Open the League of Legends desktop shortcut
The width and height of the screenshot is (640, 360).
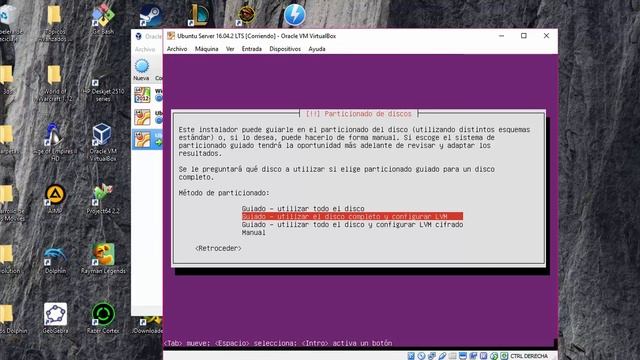[199, 15]
